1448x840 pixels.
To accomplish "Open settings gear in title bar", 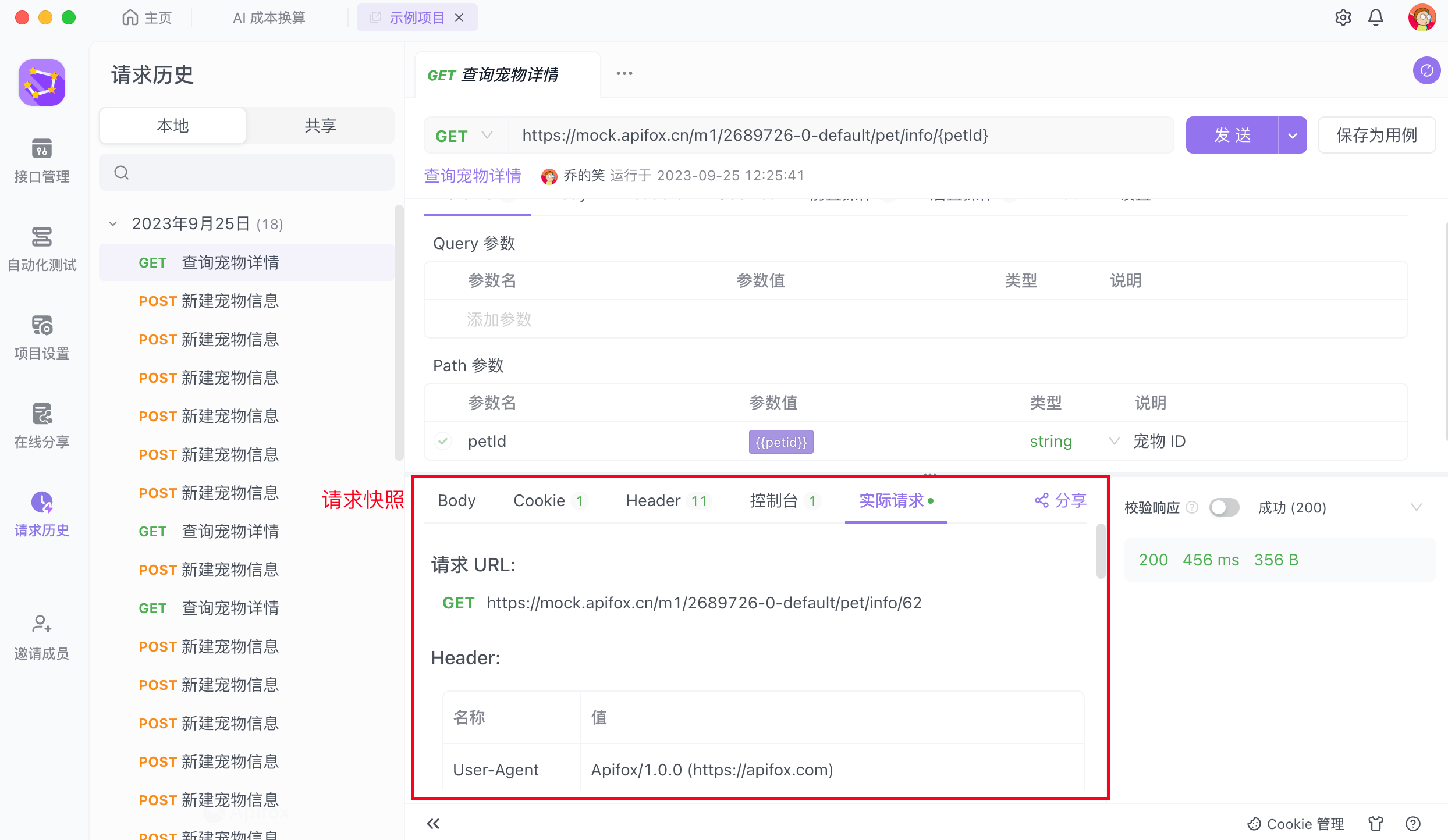I will [x=1343, y=17].
